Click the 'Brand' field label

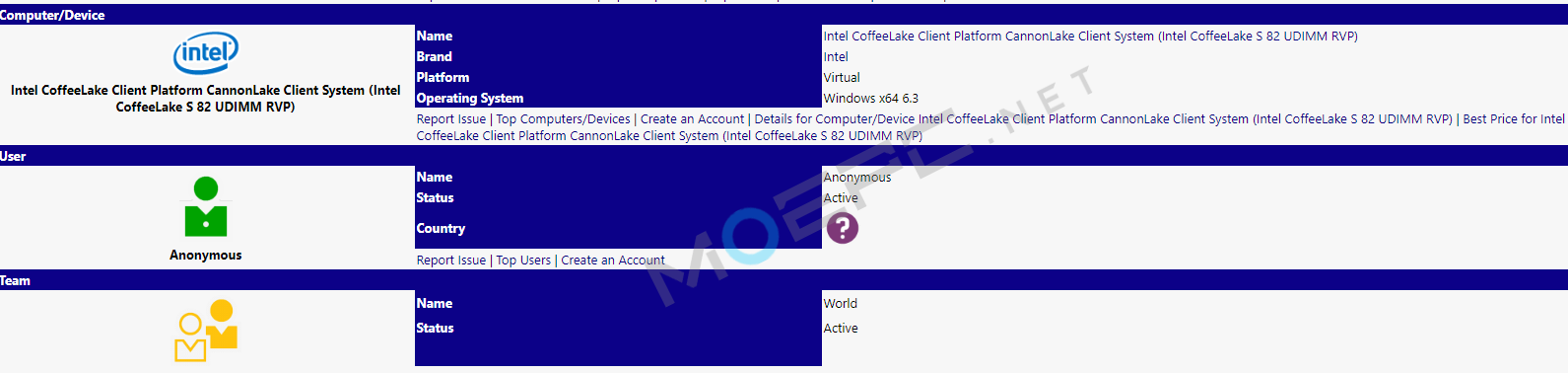click(434, 57)
